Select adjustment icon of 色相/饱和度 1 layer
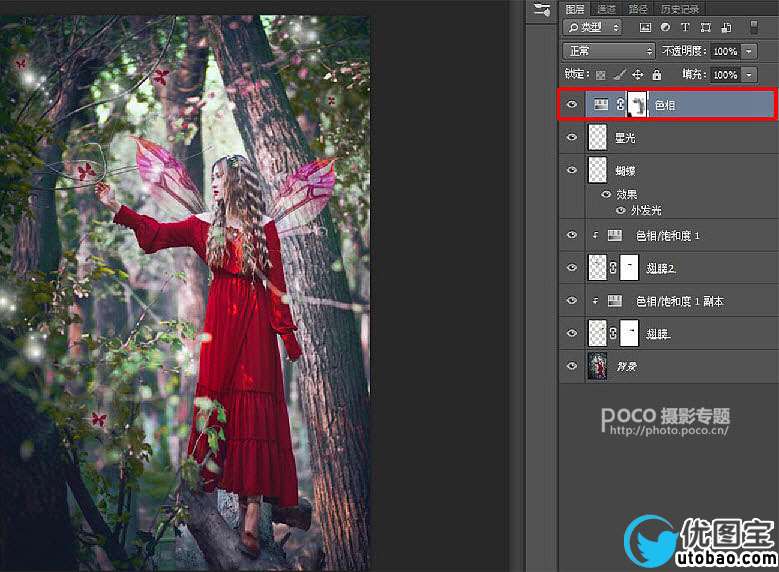 [615, 236]
